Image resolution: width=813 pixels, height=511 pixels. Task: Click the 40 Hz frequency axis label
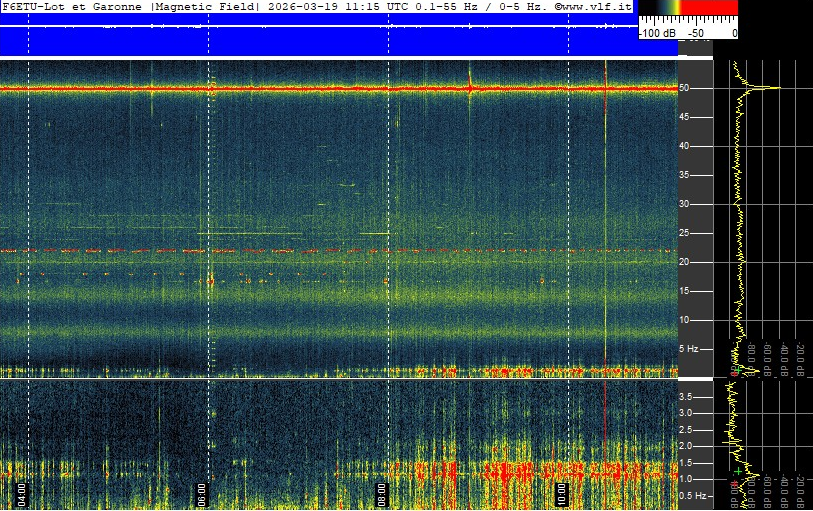click(685, 146)
